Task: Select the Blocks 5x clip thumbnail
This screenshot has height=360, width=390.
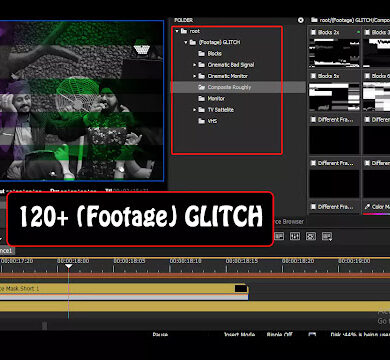Action: click(x=334, y=97)
